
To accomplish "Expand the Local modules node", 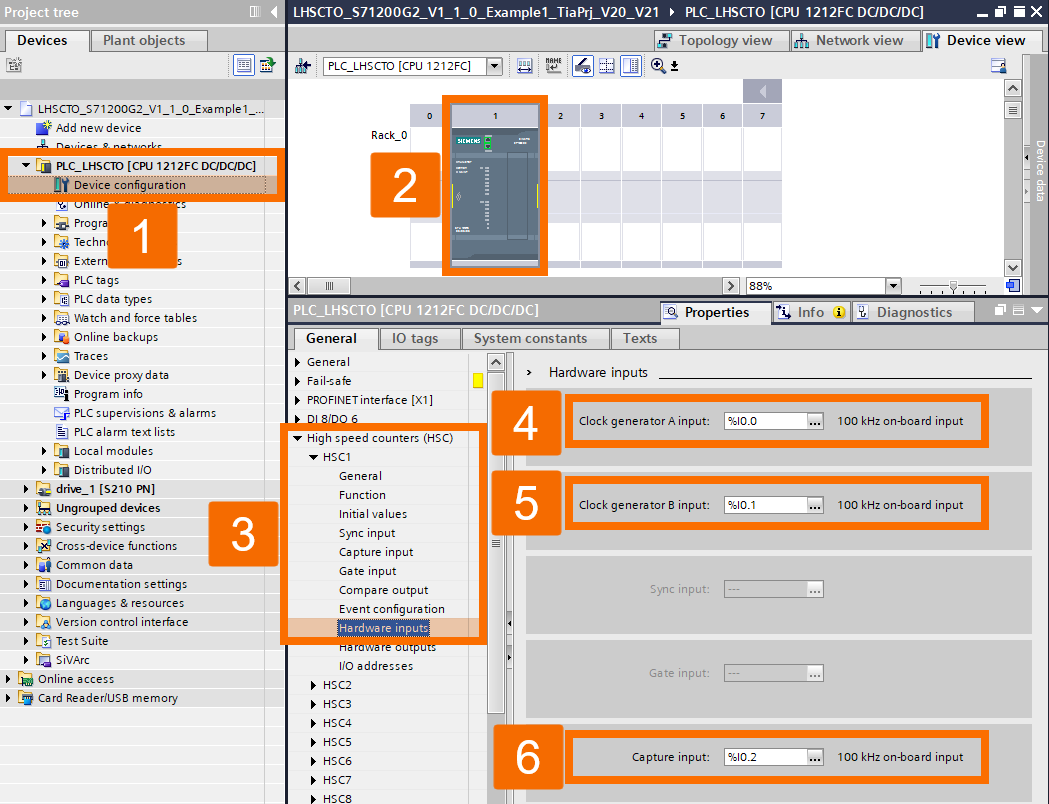I will [44, 451].
